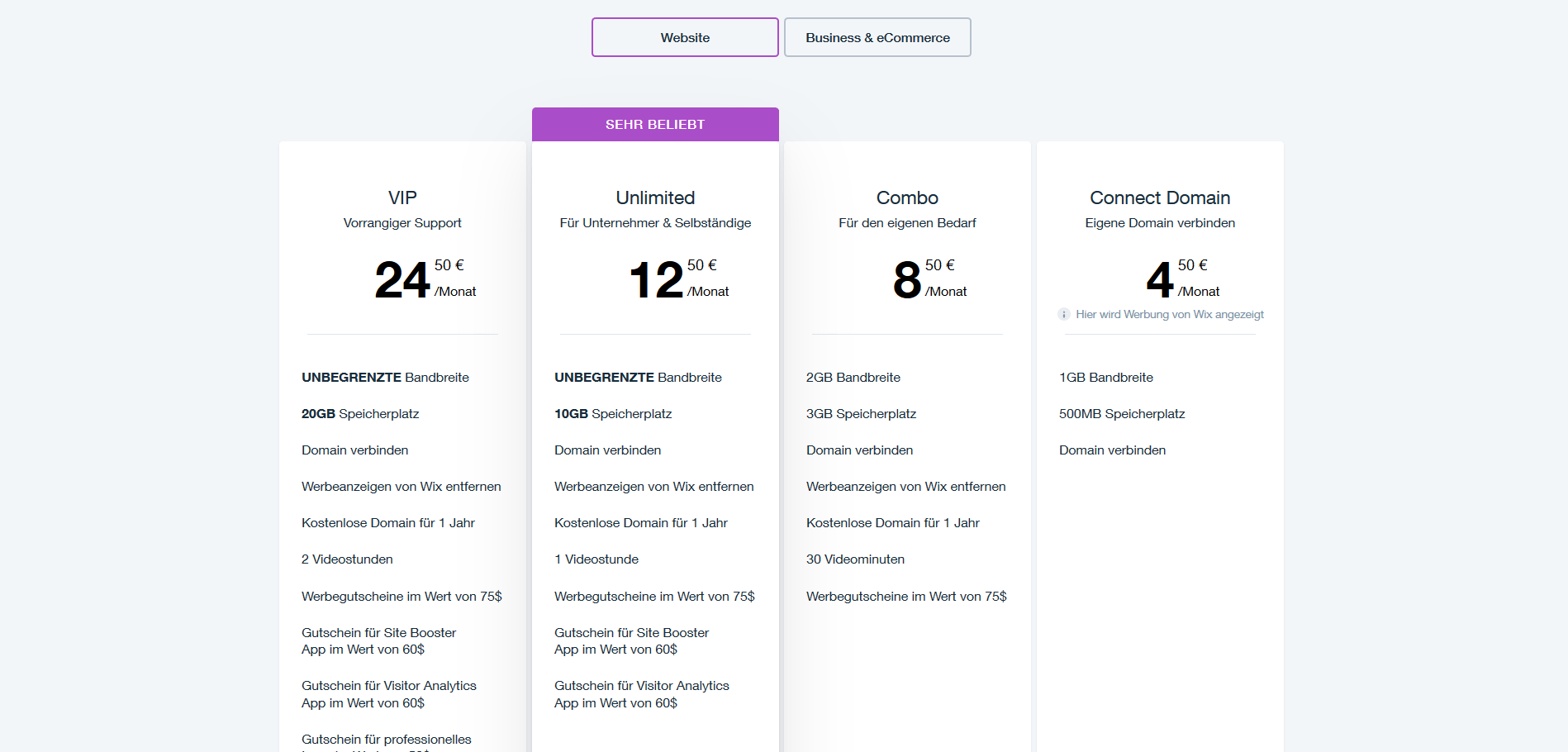Click the SEHR BELIEBT banner
The height and width of the screenshot is (752, 1568).
[x=655, y=124]
